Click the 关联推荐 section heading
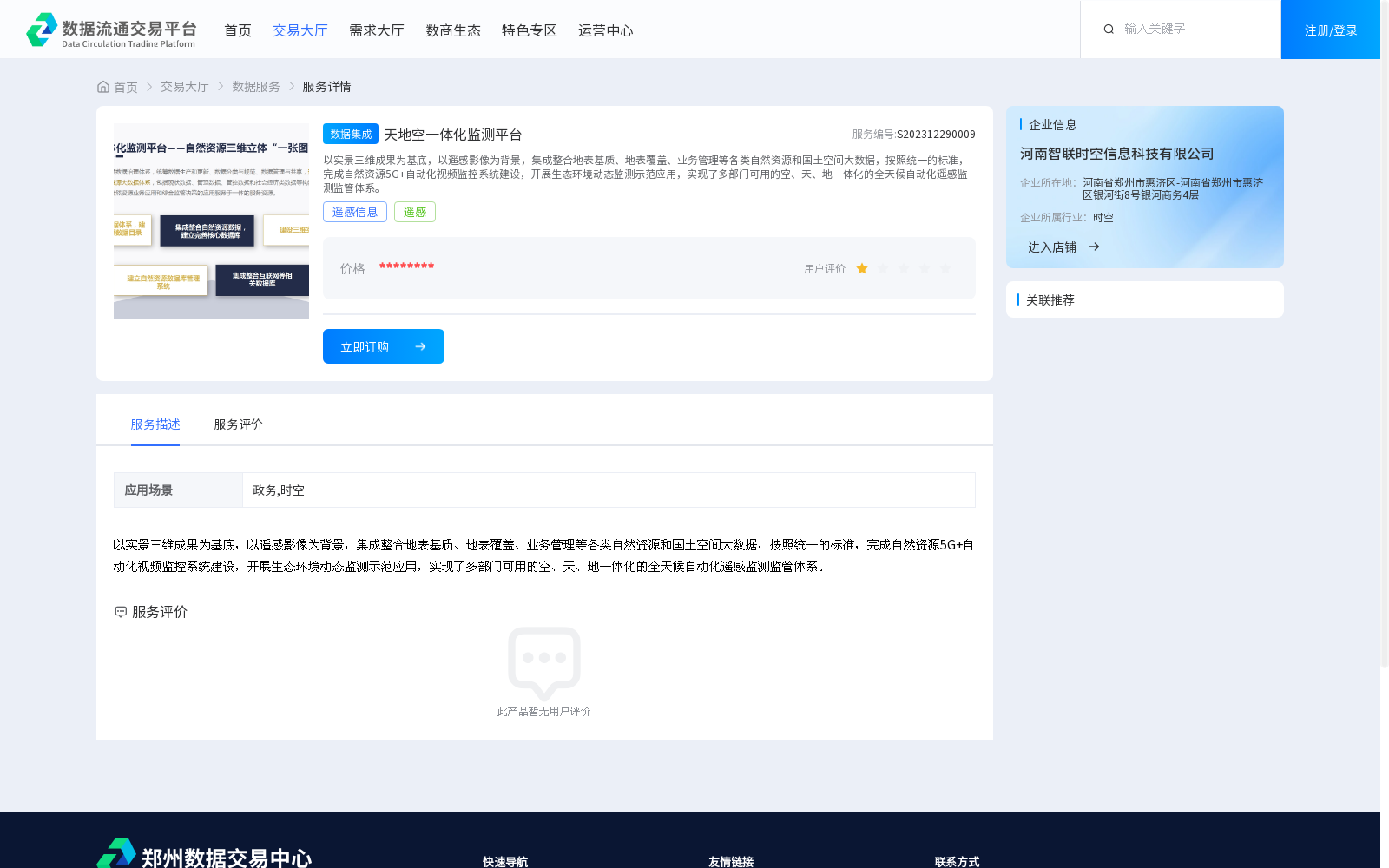The image size is (1389, 868). pos(1050,299)
